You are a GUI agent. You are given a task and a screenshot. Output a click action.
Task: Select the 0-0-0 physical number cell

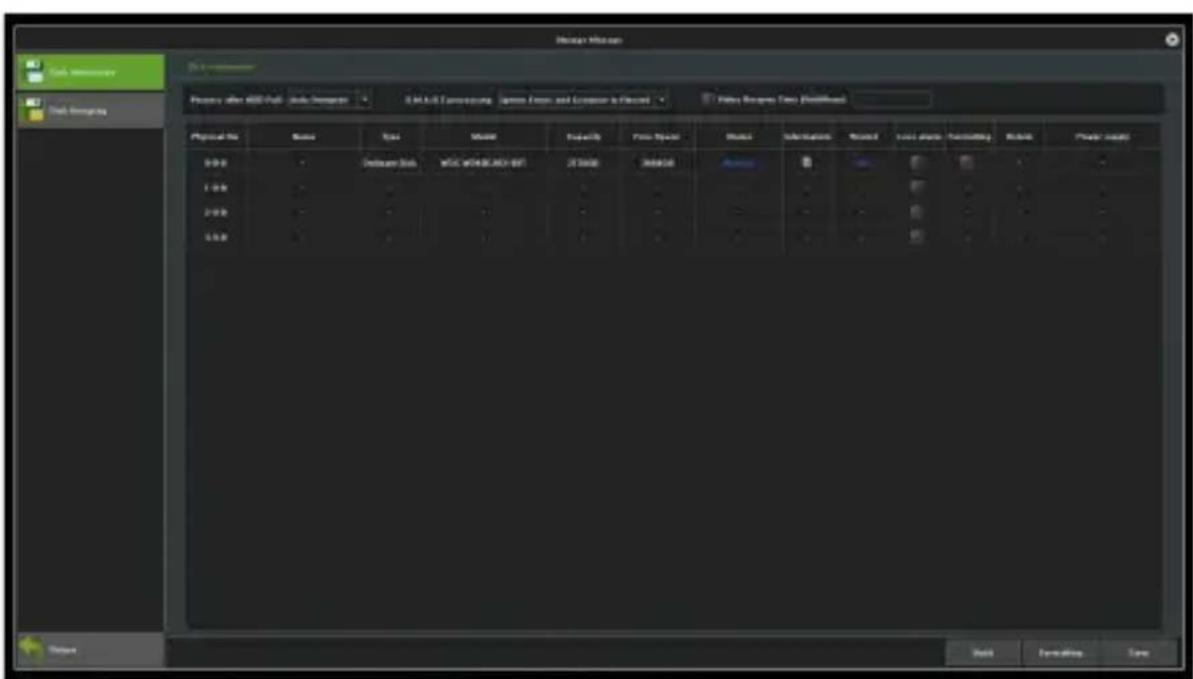click(x=215, y=163)
